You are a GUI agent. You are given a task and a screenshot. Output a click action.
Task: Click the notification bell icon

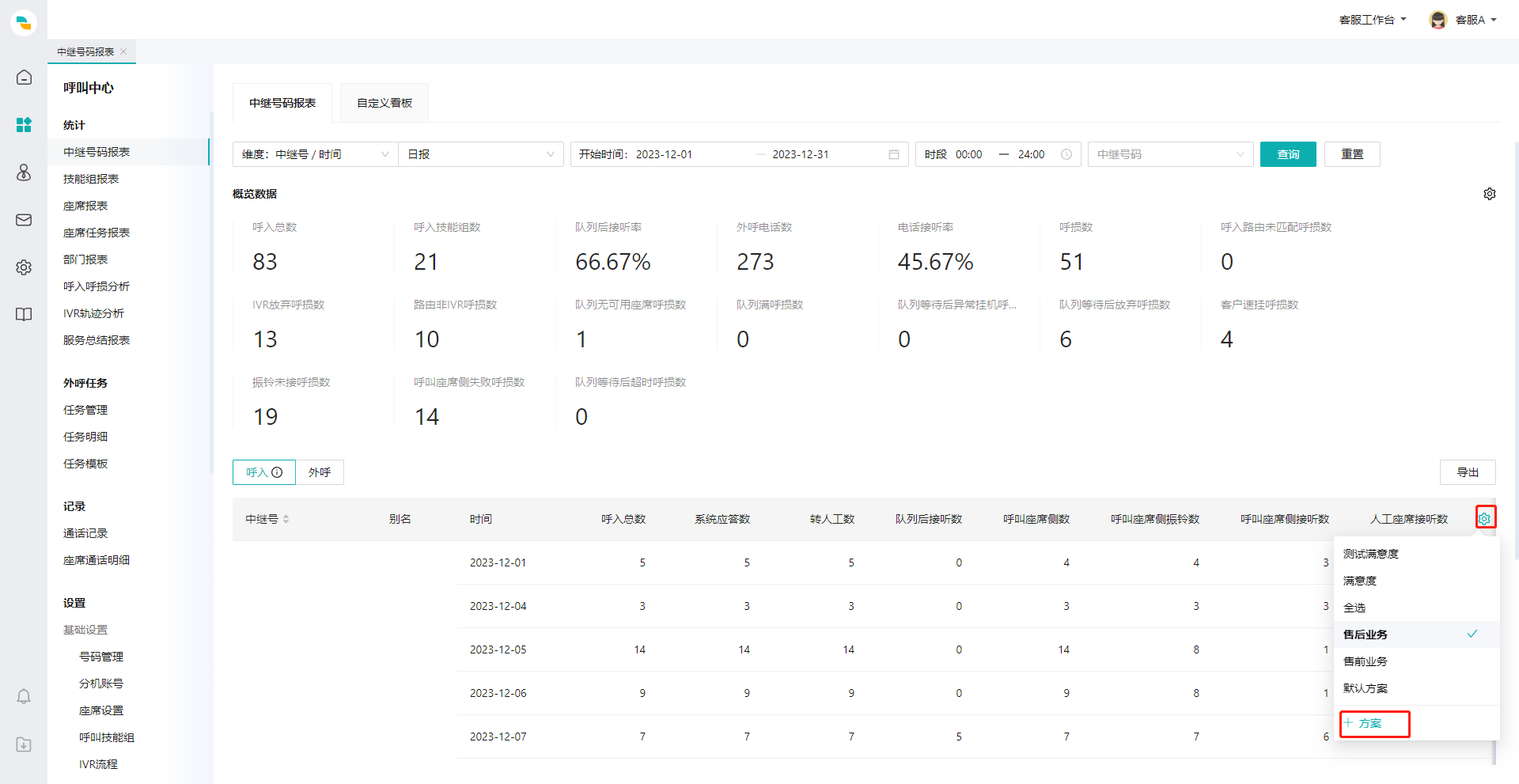24,696
